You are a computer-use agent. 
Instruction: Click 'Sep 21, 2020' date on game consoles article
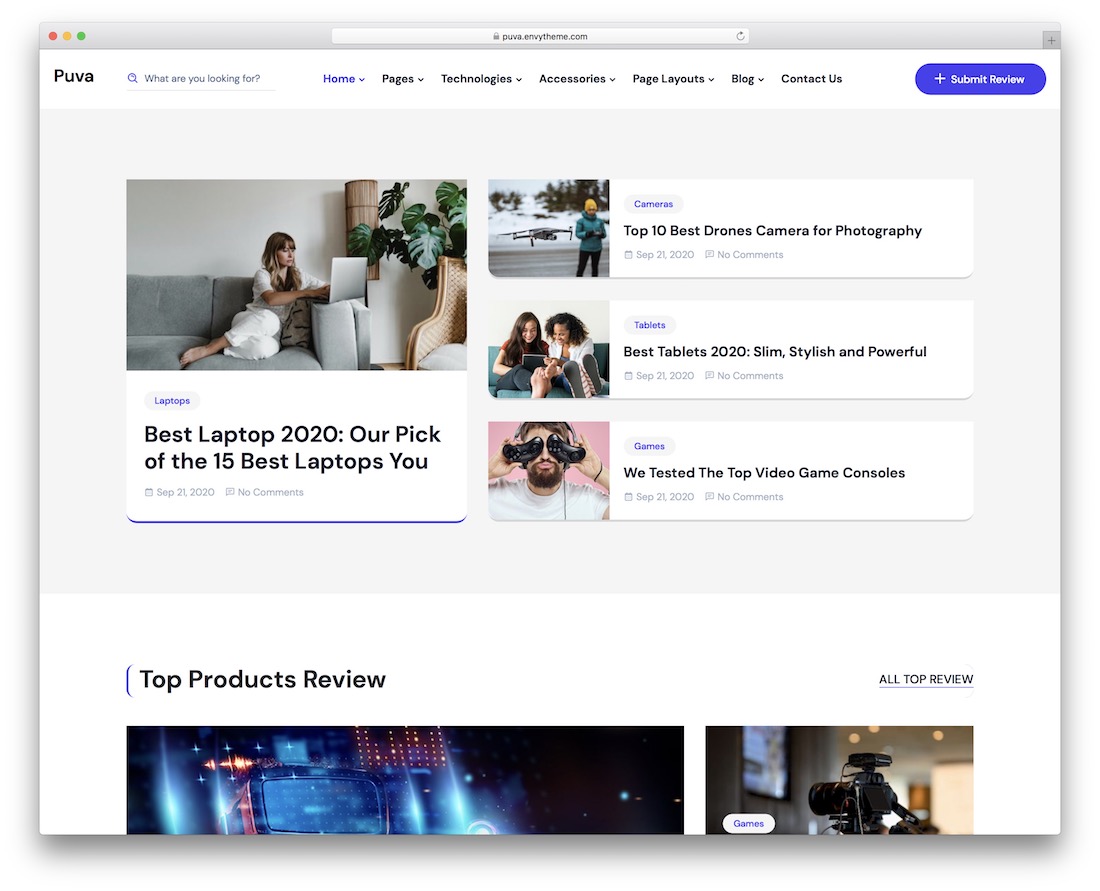pos(665,497)
